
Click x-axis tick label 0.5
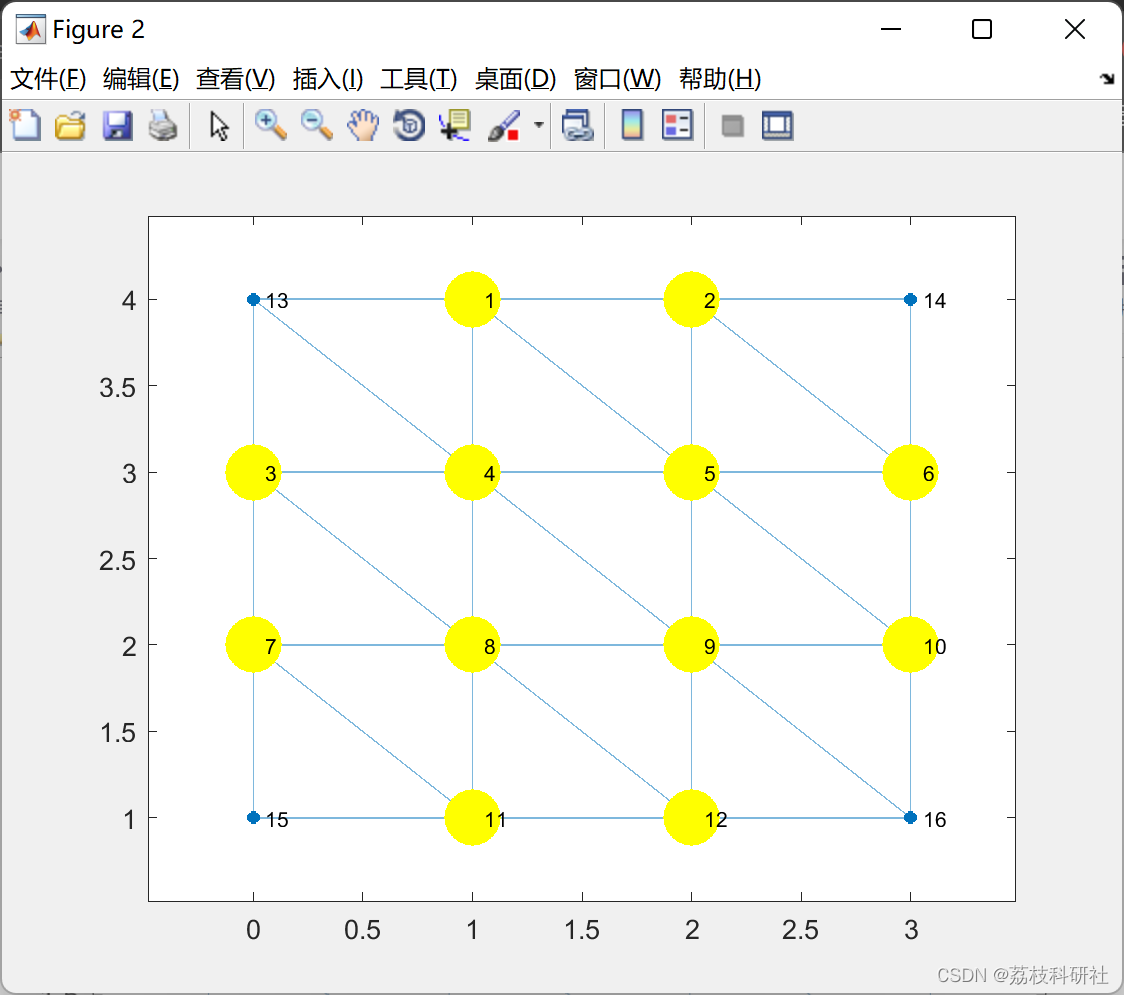[x=363, y=930]
